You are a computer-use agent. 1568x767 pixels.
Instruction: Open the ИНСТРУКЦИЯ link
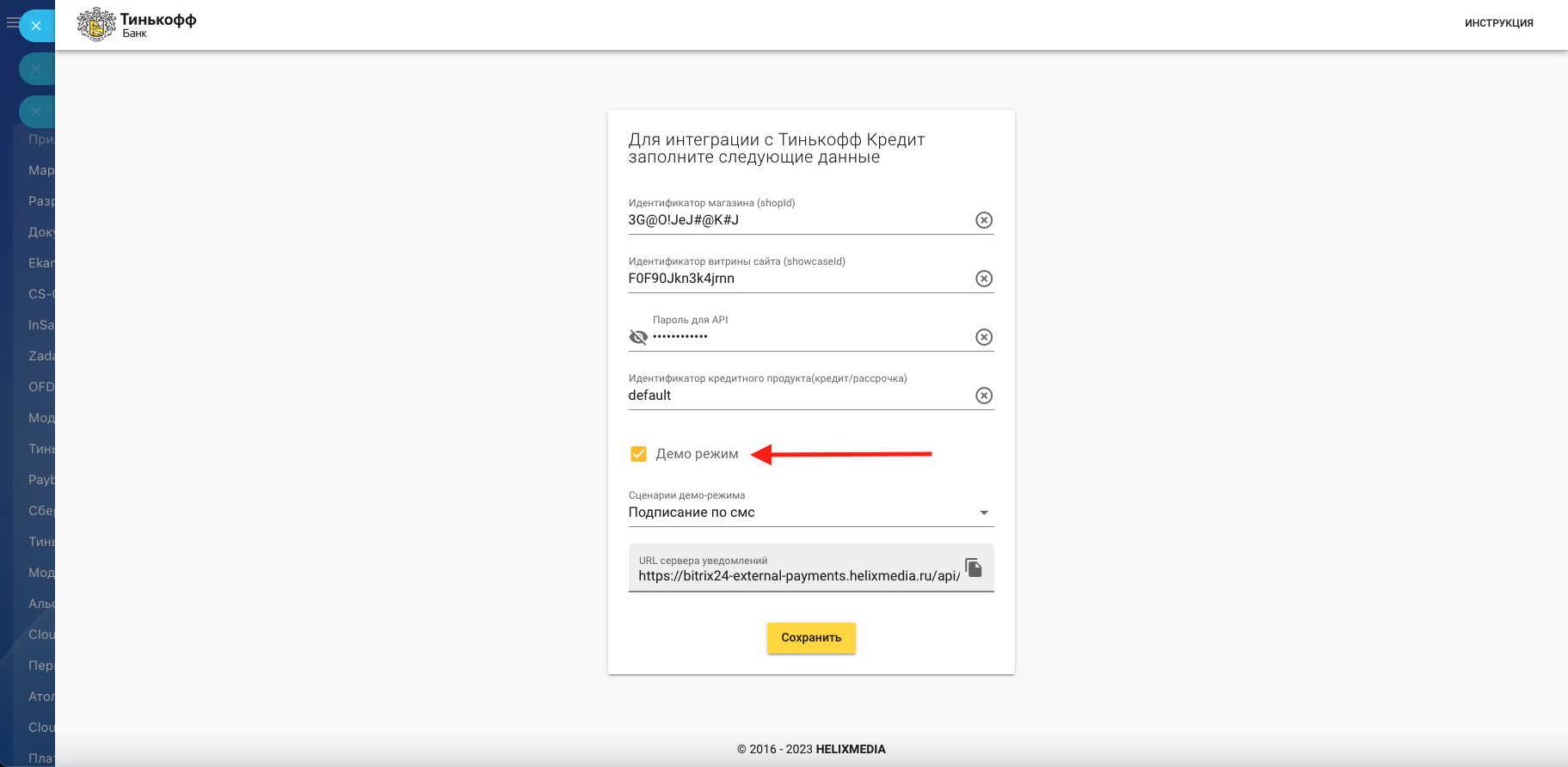point(1499,23)
